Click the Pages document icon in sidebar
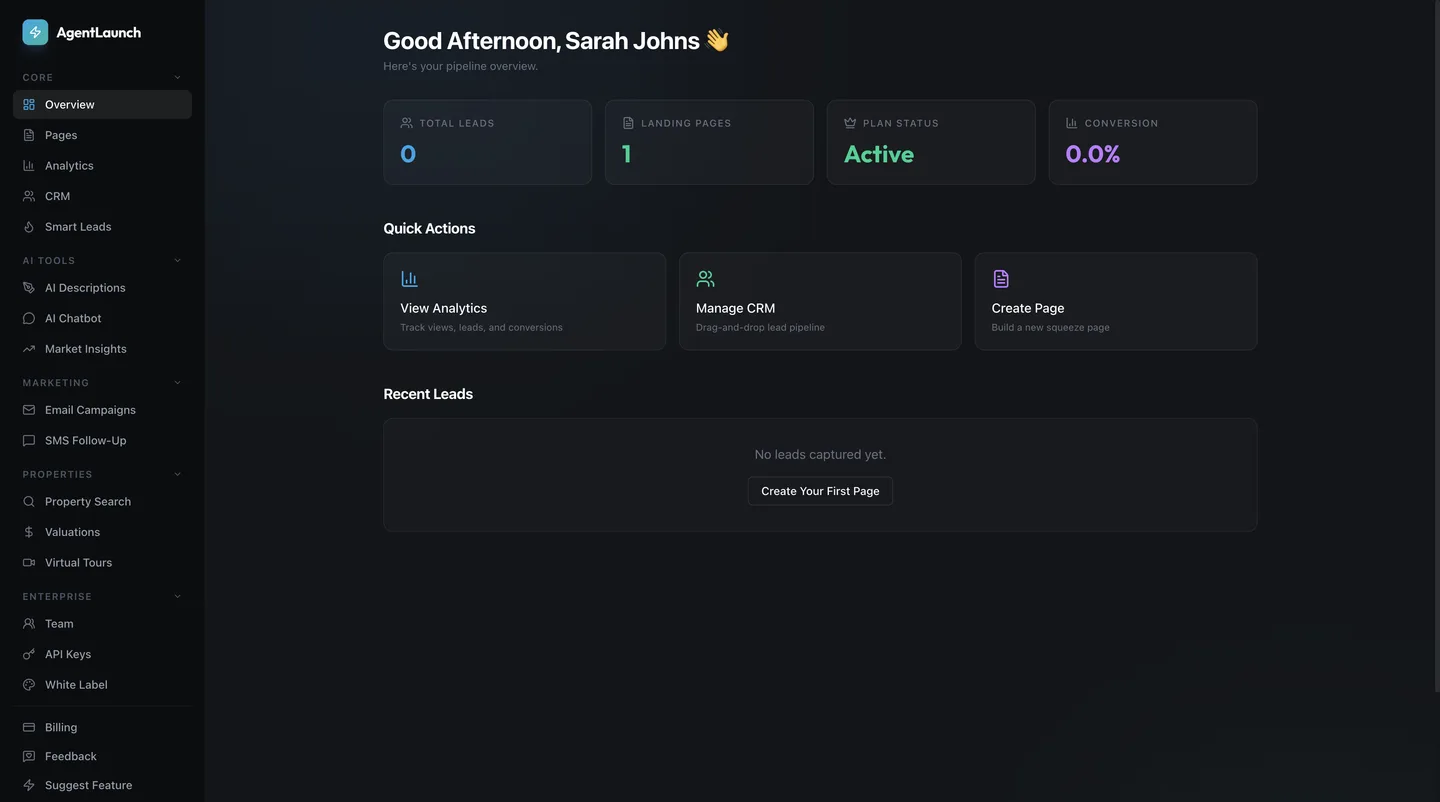 [x=29, y=135]
